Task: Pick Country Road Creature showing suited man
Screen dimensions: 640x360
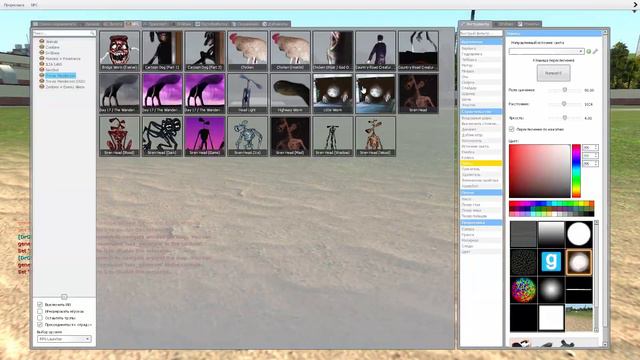Action: pyautogui.click(x=376, y=51)
